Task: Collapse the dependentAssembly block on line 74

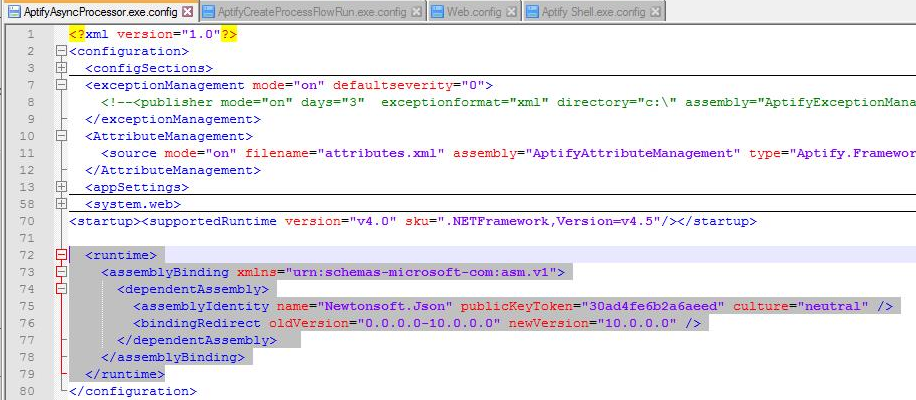Action: pyautogui.click(x=61, y=288)
